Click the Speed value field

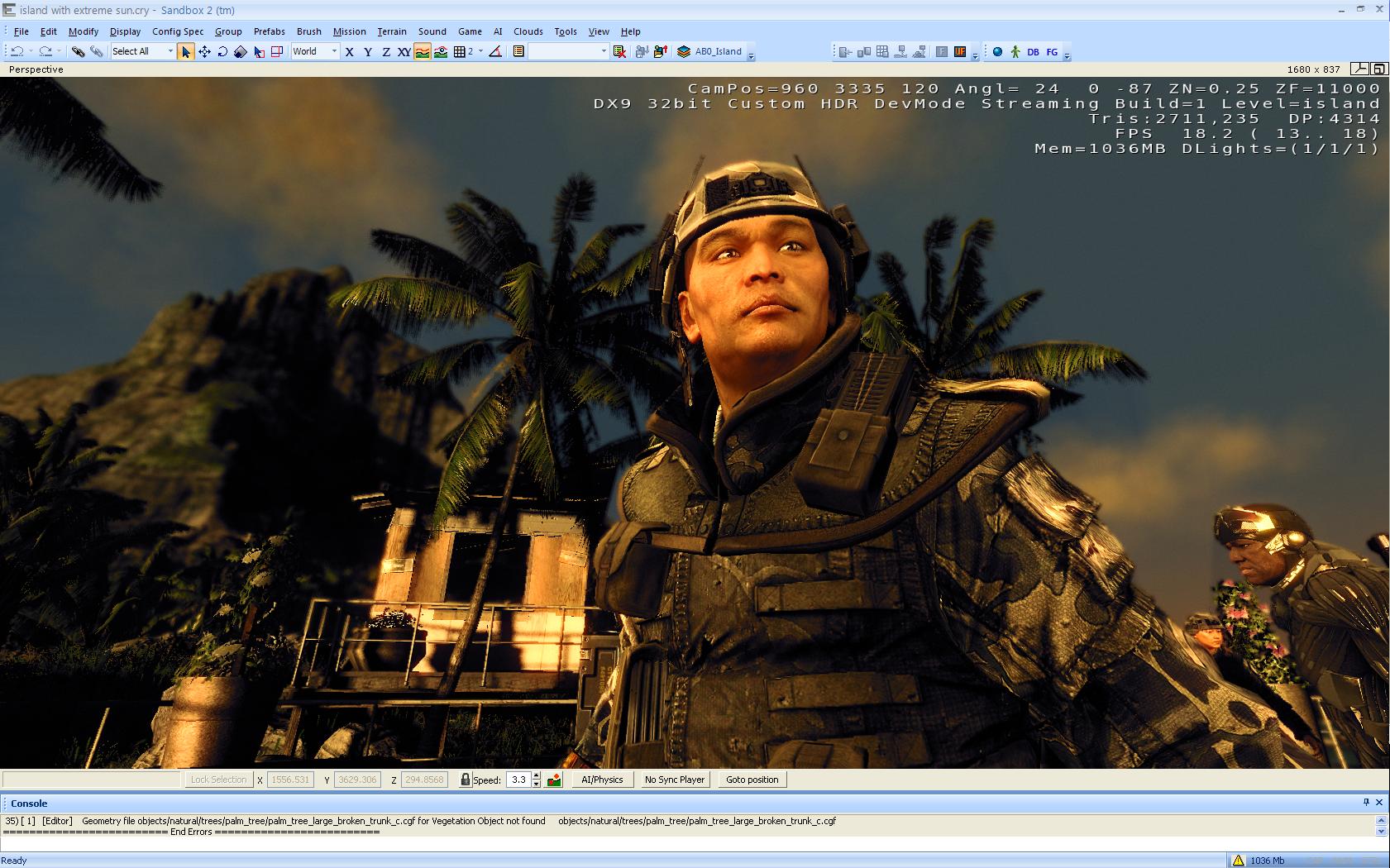[x=518, y=780]
